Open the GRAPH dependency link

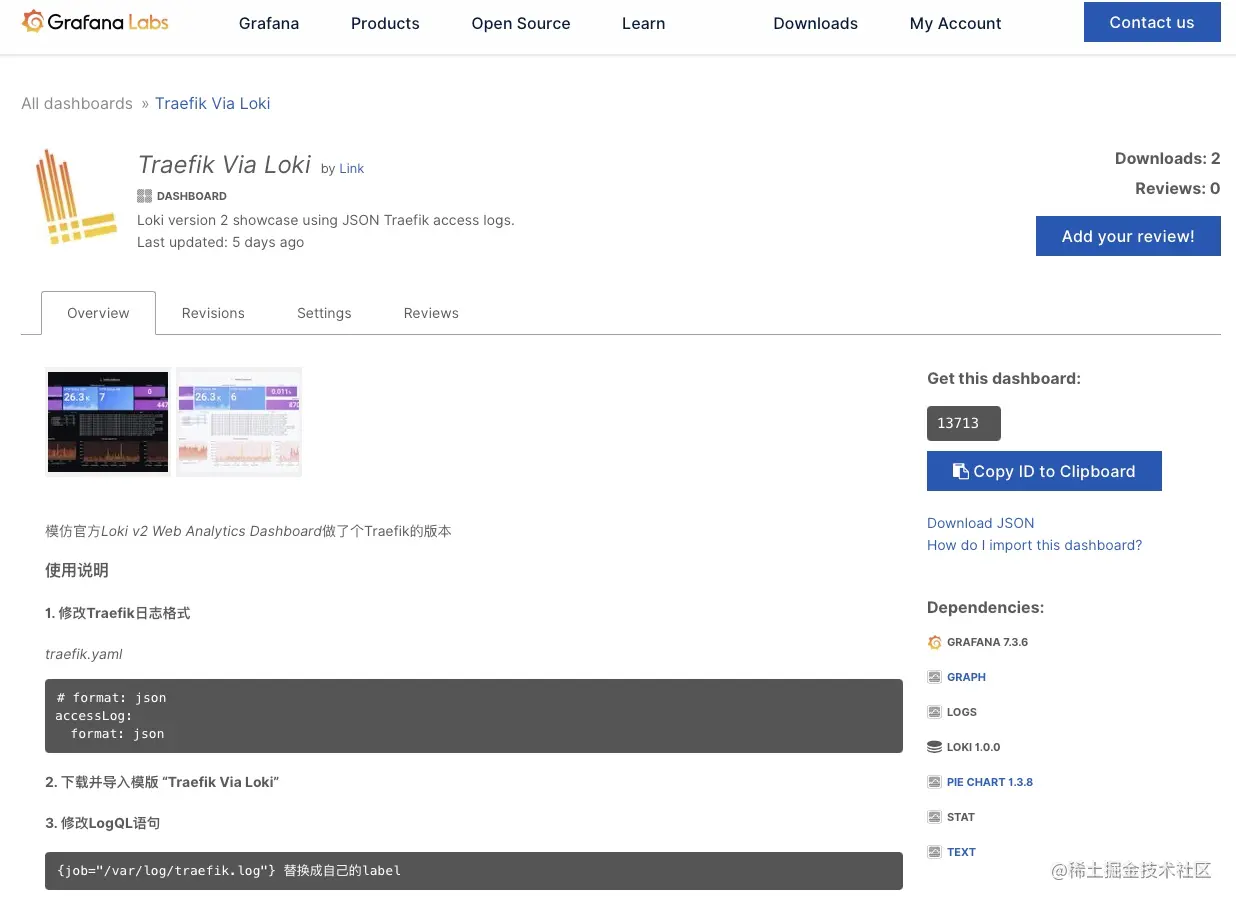tap(966, 677)
